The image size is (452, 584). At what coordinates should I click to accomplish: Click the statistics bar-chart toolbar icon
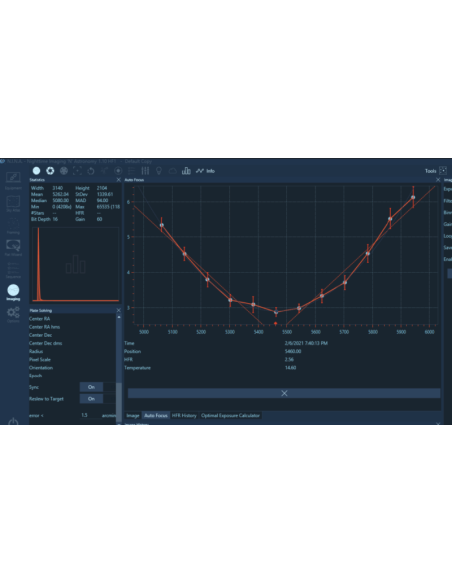pyautogui.click(x=186, y=171)
